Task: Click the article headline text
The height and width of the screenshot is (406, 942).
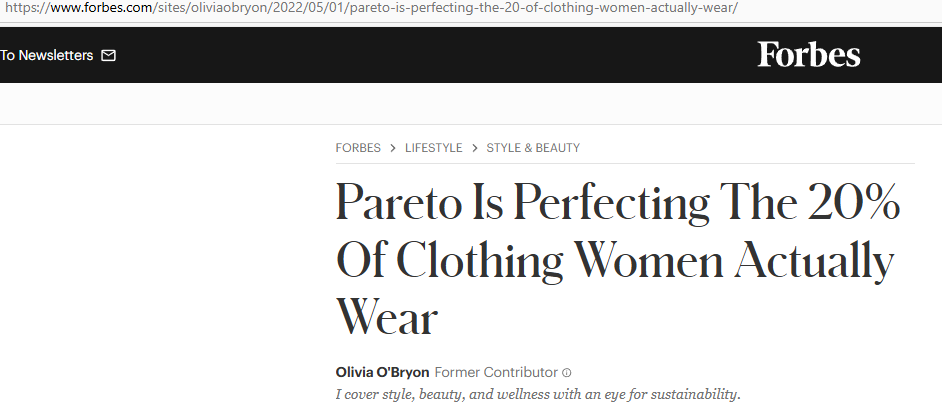Action: (618, 259)
